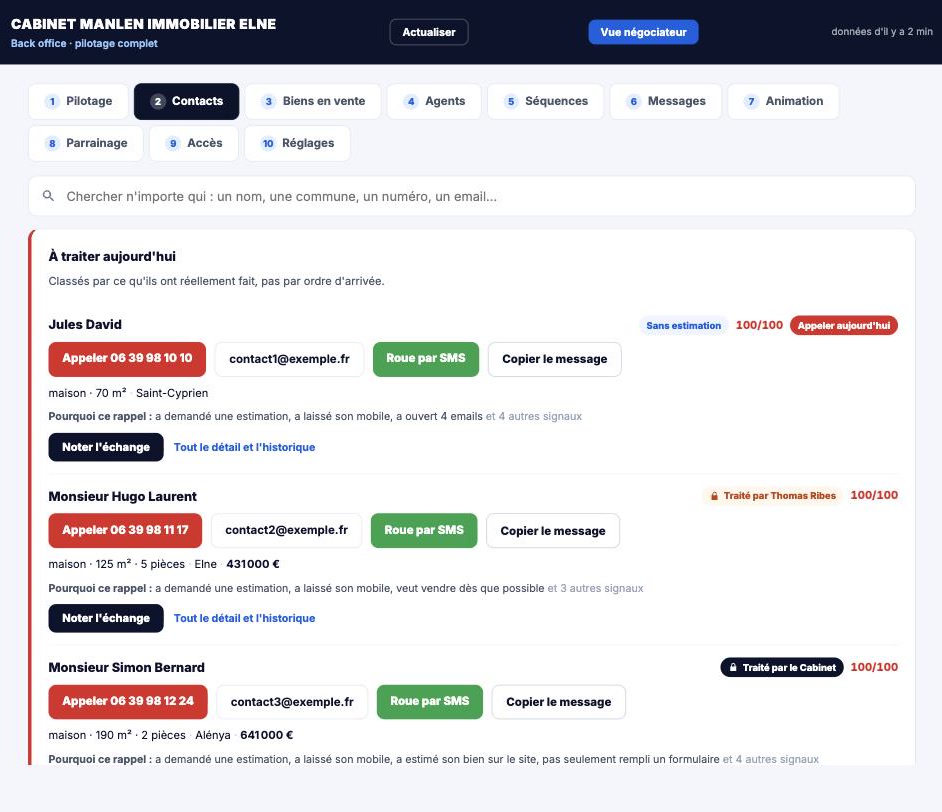Image resolution: width=942 pixels, height=812 pixels.
Task: Click the 641000 € price for Simon Bernard
Action: point(267,735)
